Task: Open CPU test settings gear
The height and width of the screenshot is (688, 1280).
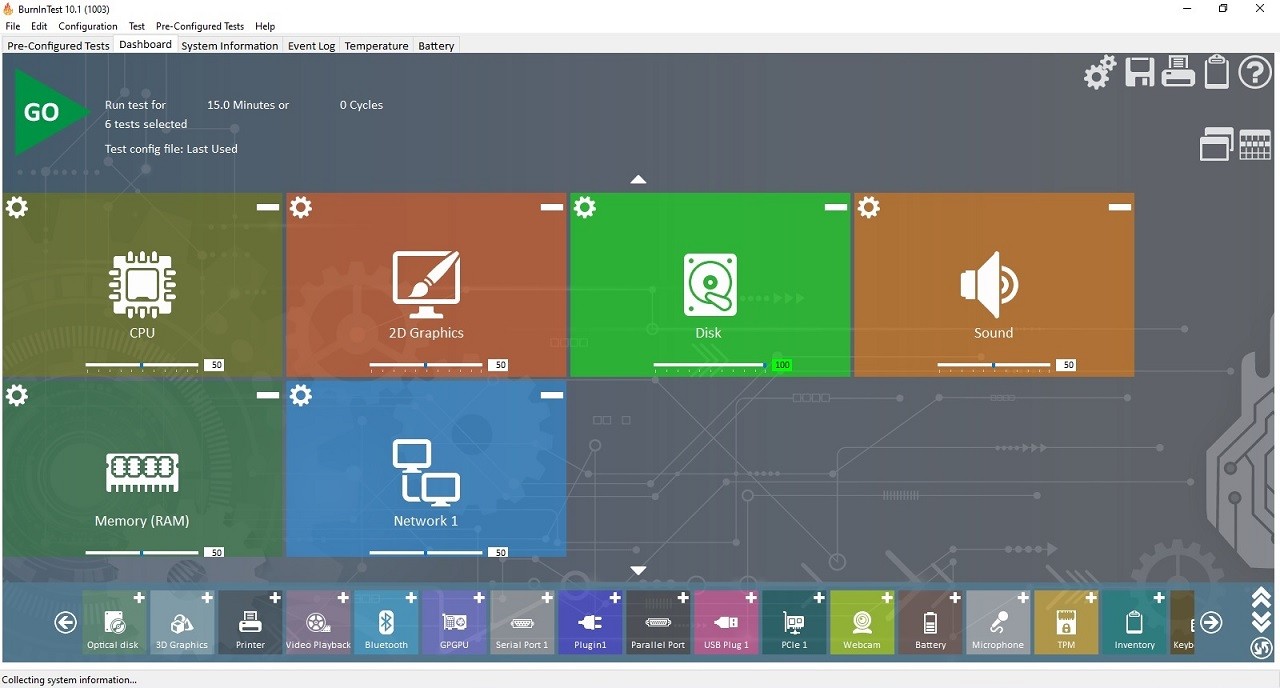Action: point(17,207)
